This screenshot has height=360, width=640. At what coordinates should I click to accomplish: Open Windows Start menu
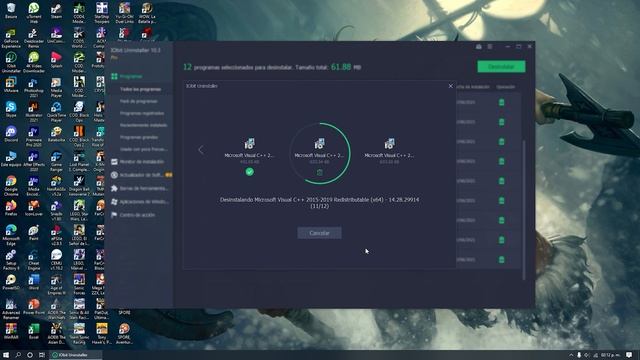click(x=6, y=355)
